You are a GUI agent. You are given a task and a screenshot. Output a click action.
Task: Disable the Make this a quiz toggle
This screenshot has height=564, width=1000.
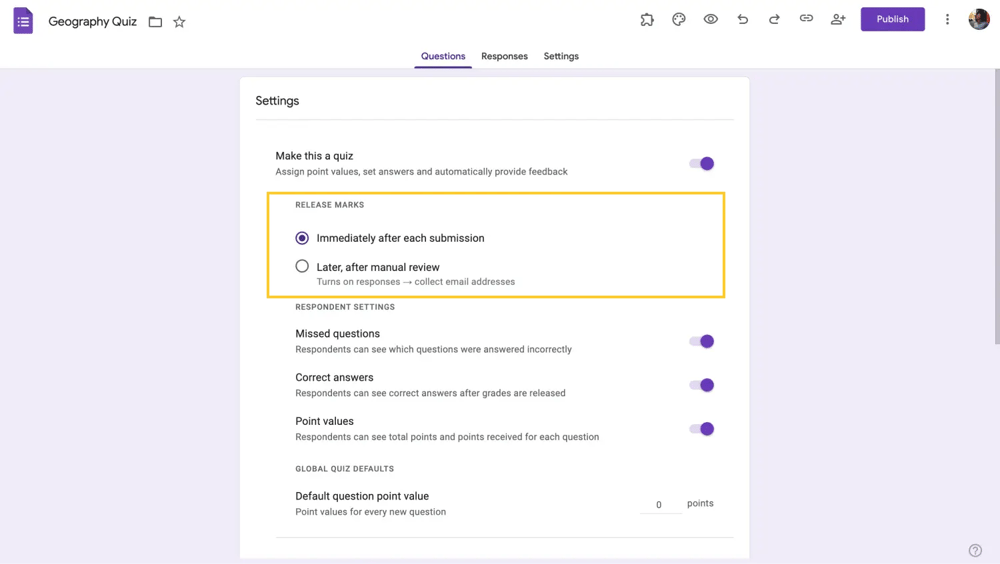702,164
